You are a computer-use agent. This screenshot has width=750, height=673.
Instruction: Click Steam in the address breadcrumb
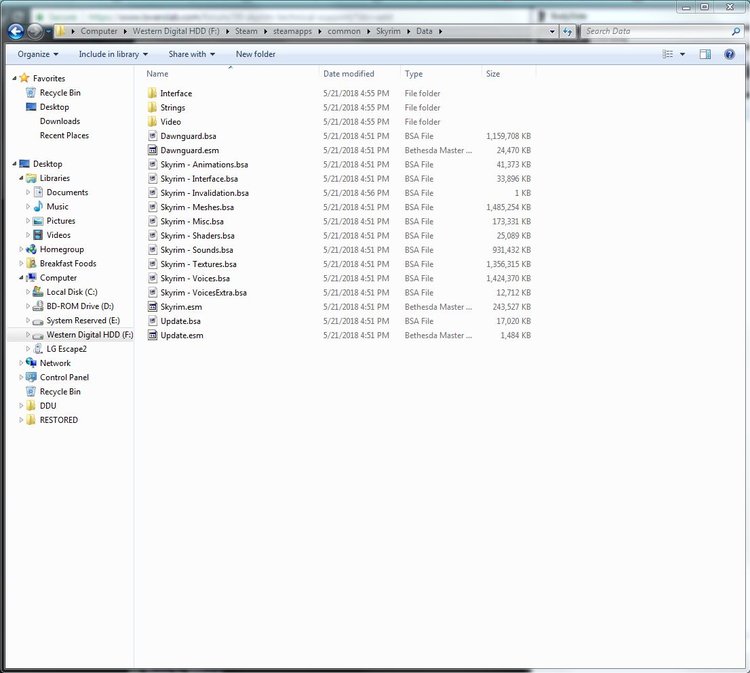[246, 32]
